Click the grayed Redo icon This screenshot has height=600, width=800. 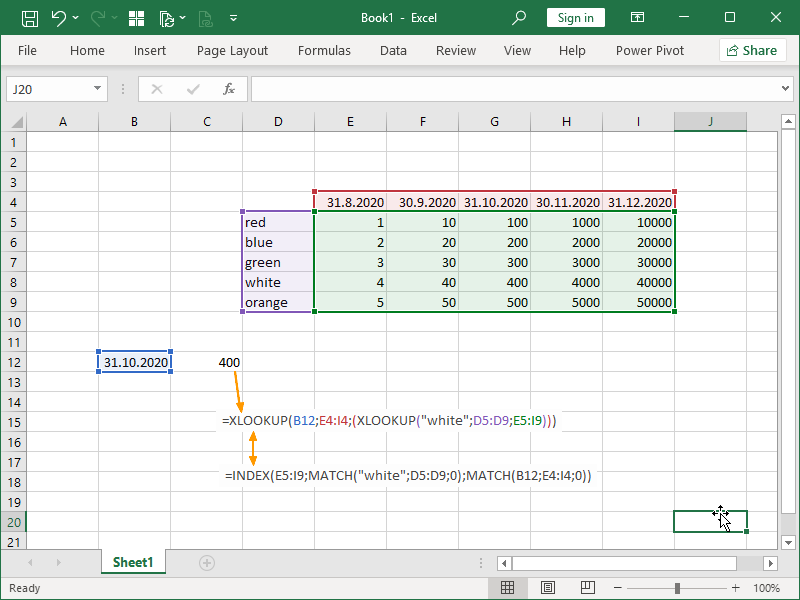(97, 18)
